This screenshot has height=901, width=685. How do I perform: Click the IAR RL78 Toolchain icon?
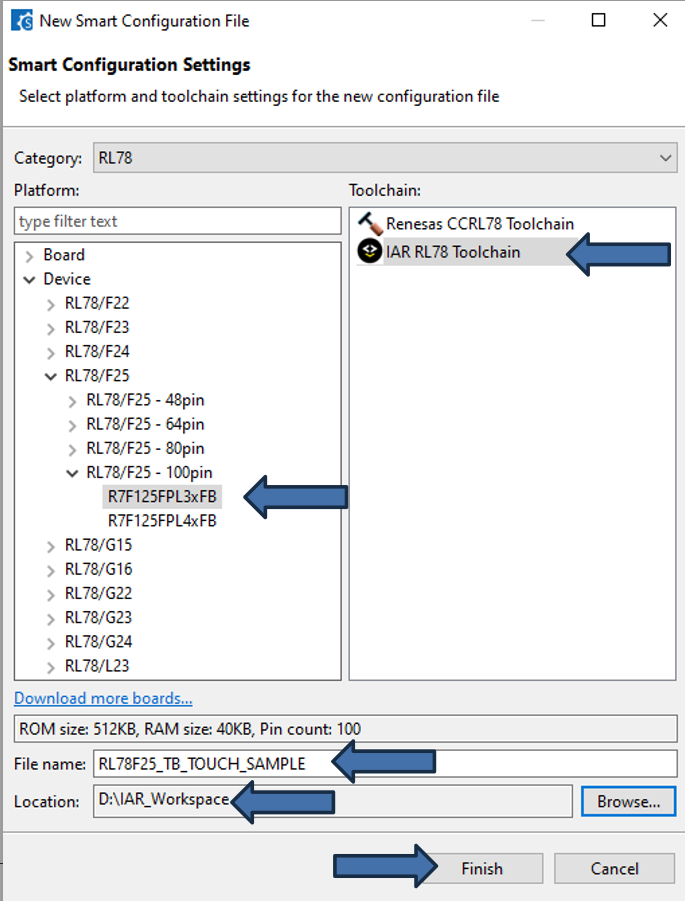tap(370, 252)
